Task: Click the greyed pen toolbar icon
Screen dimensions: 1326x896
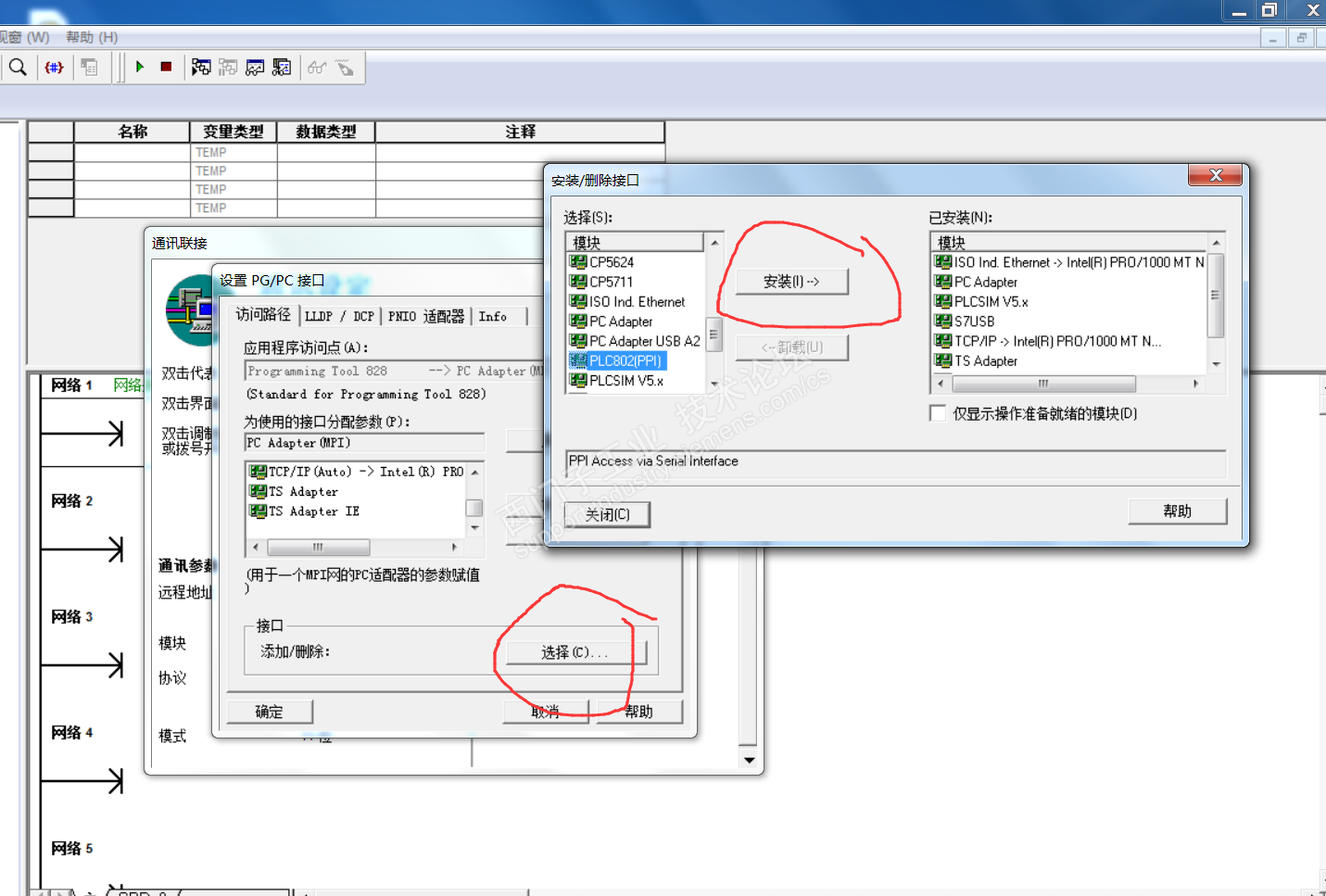Action: pyautogui.click(x=345, y=67)
